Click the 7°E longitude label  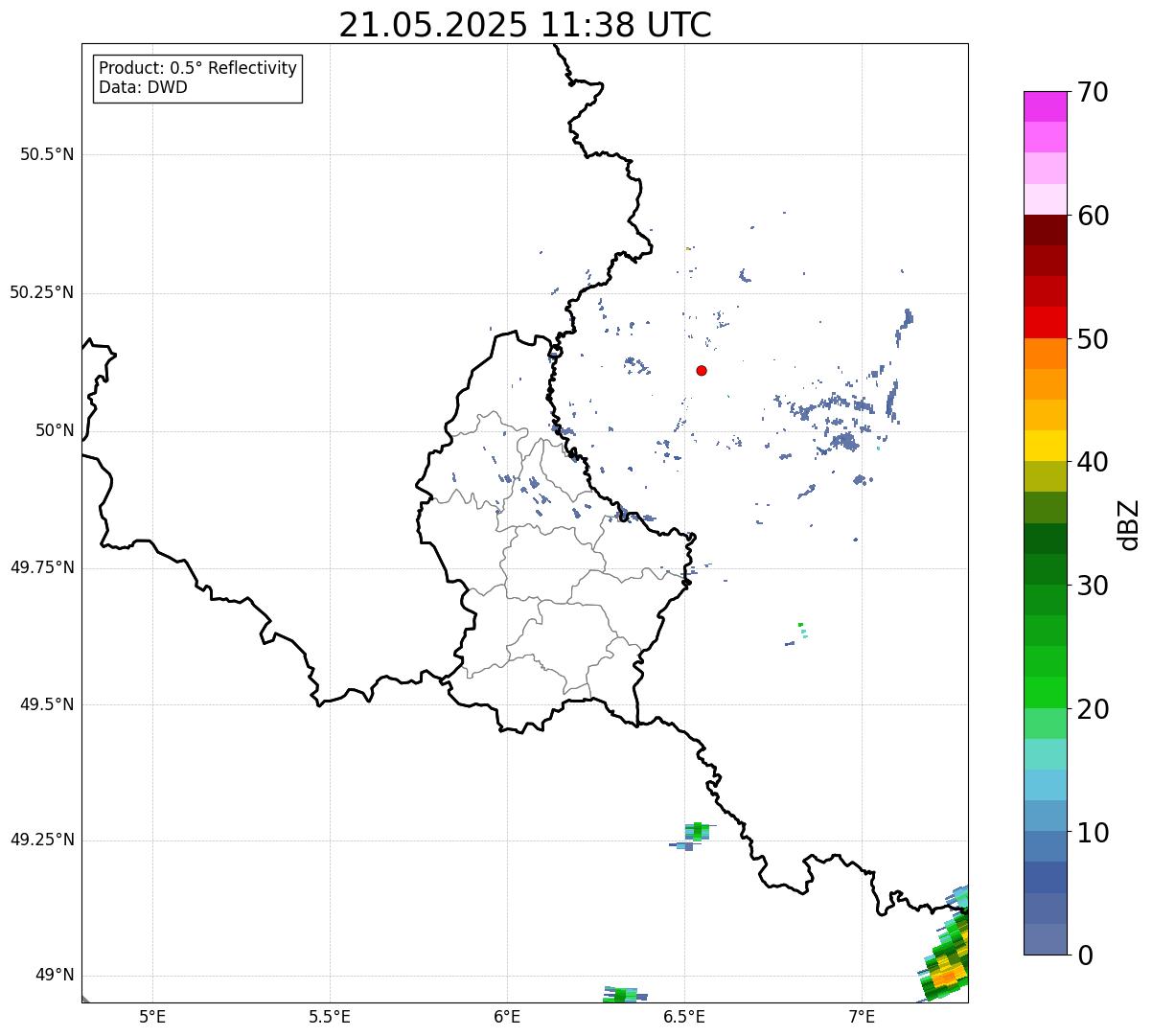tap(862, 1017)
